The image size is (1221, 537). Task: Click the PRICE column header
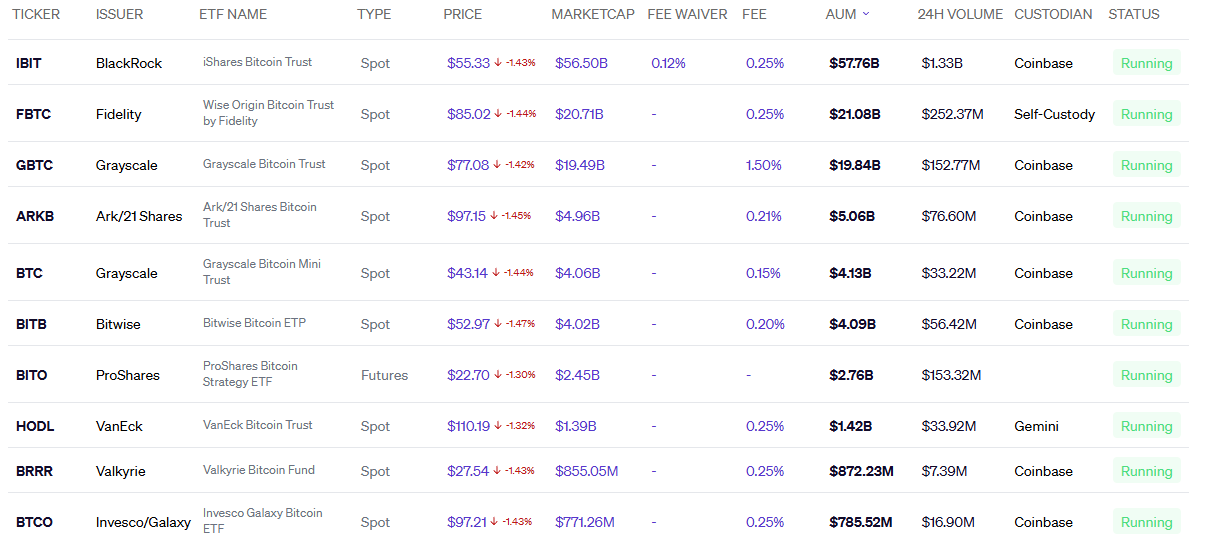click(x=462, y=14)
